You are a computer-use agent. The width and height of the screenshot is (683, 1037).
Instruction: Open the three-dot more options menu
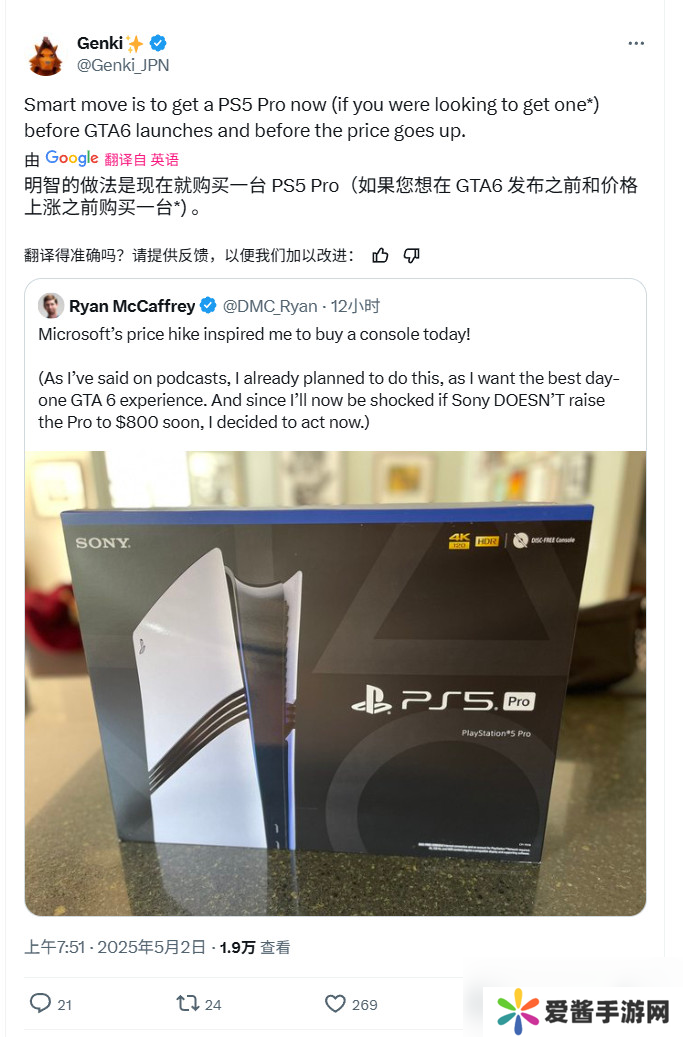point(636,44)
